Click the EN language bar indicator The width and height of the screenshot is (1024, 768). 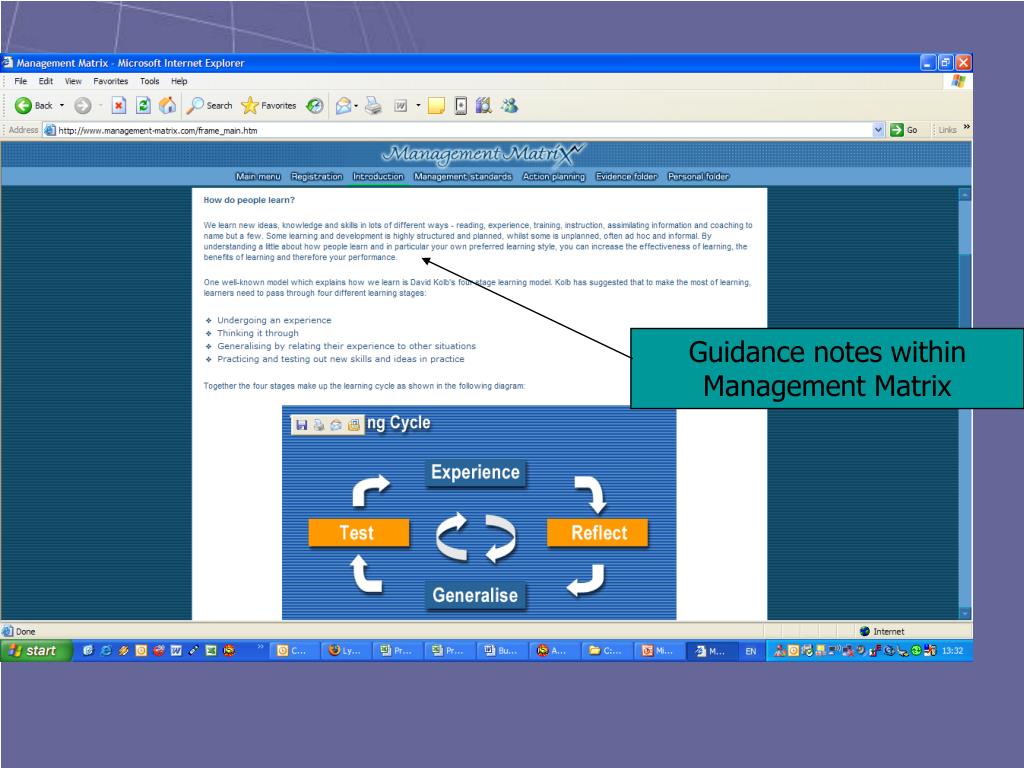coord(751,651)
